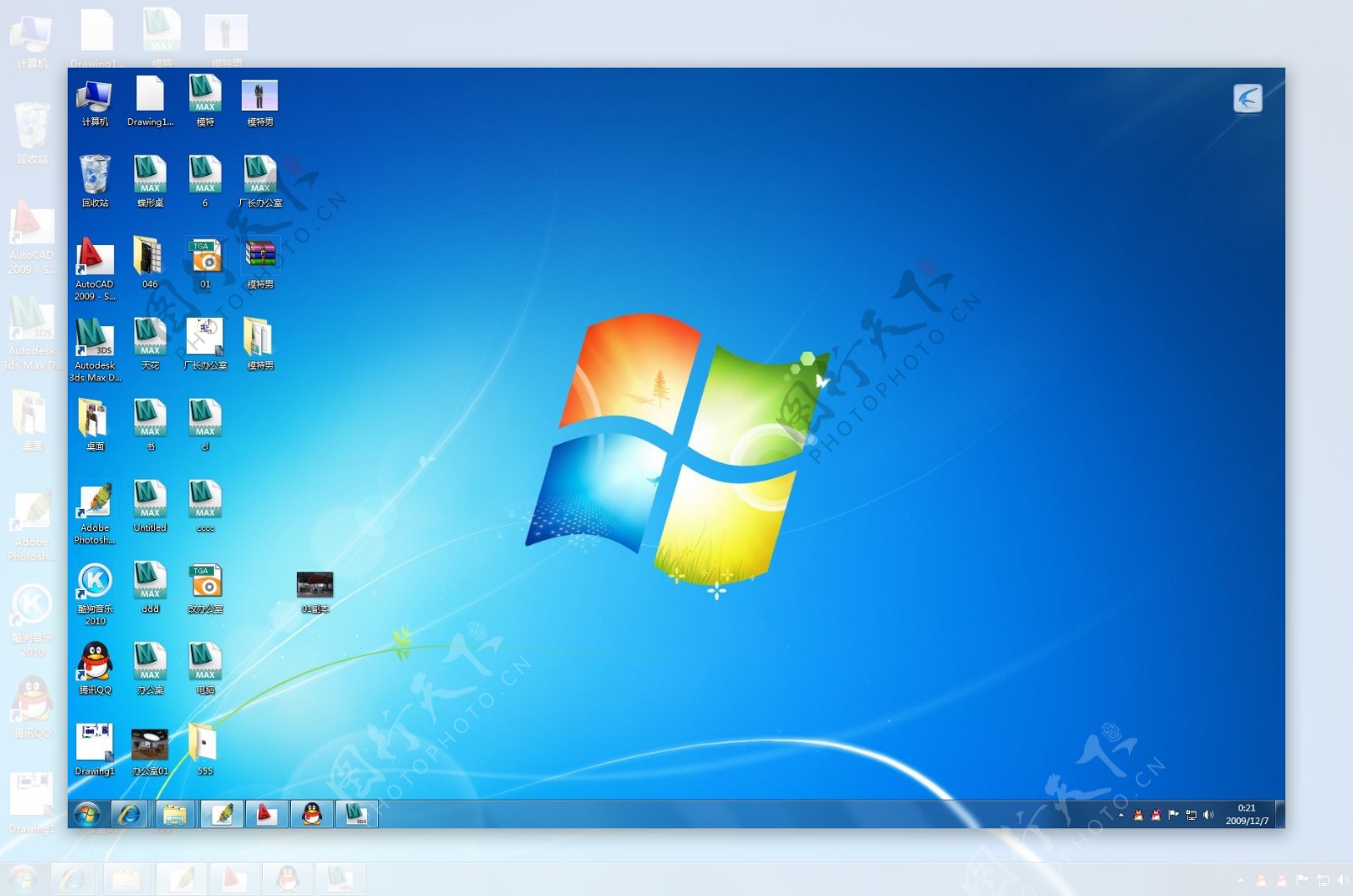
Task: Select the 电脑 MAX file
Action: click(x=205, y=669)
